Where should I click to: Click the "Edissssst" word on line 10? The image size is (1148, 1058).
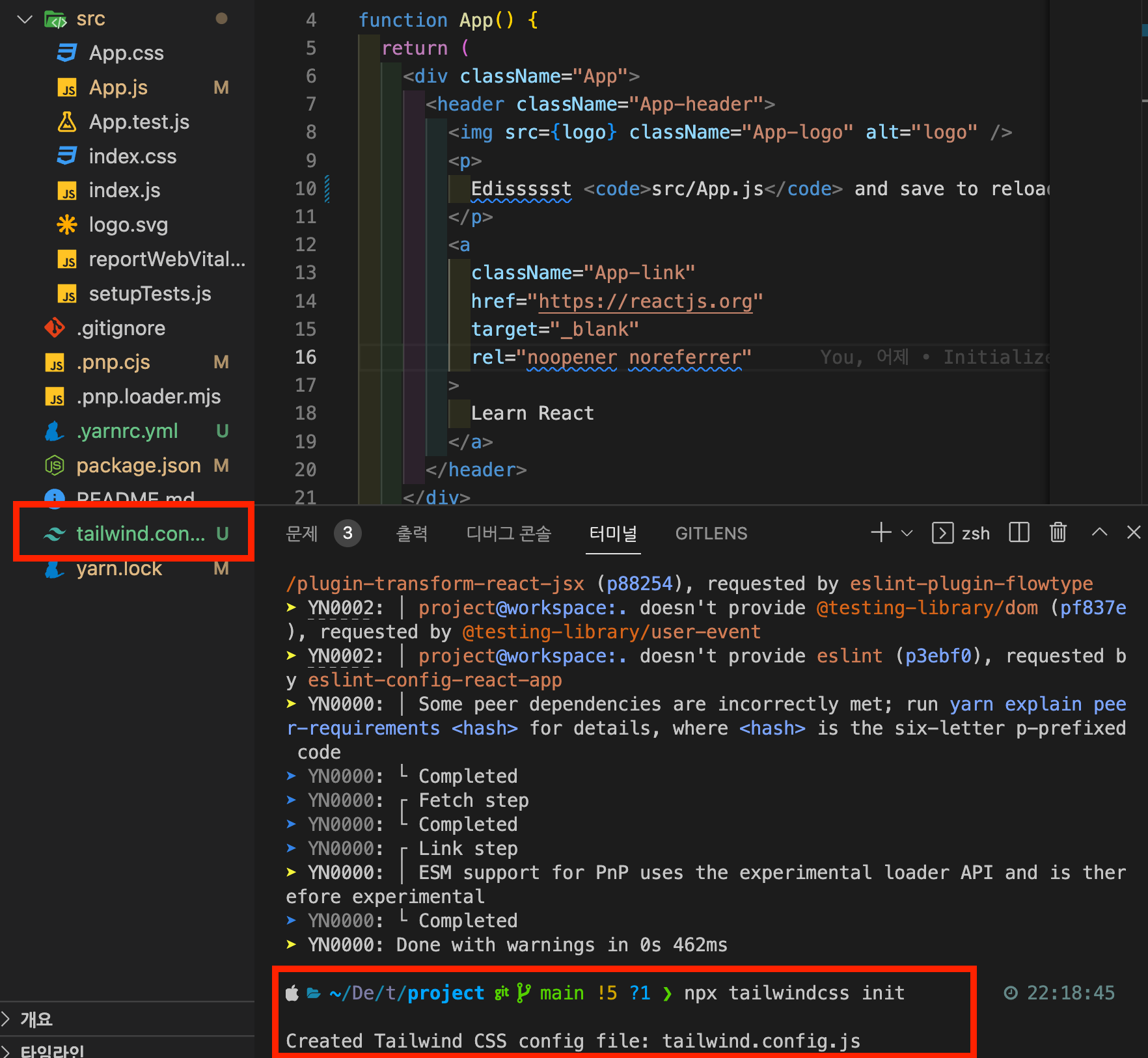coord(521,189)
